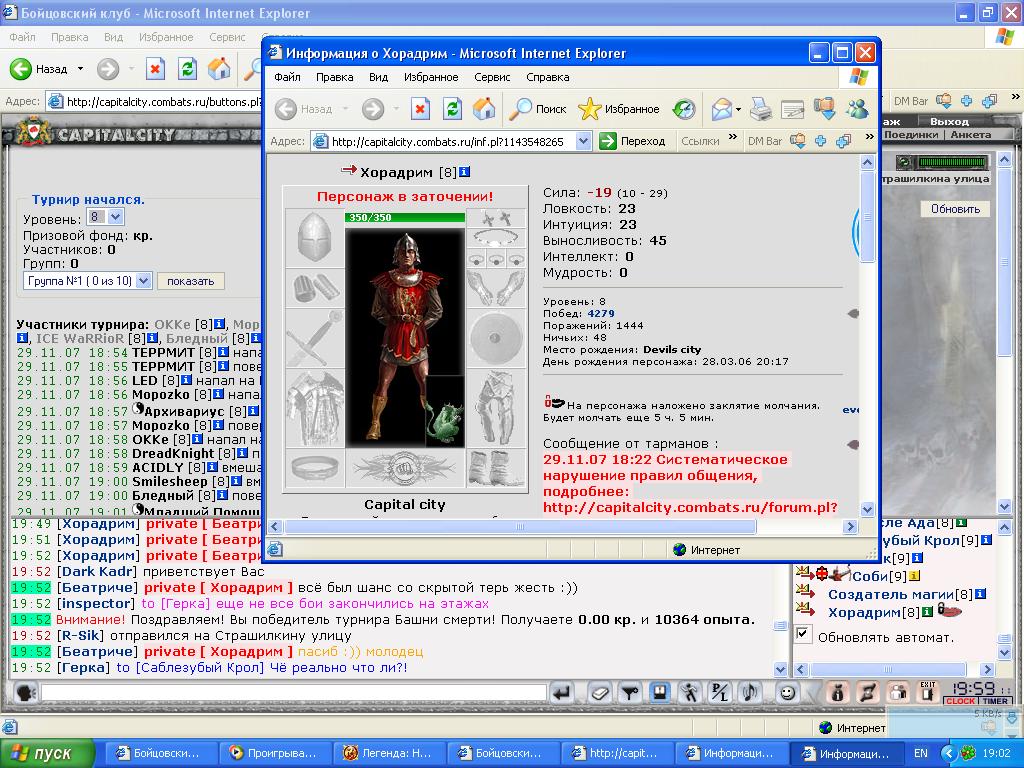The image size is (1024, 768).
Task: Click the sound speaker icon in chat toolbar
Action: [750, 692]
